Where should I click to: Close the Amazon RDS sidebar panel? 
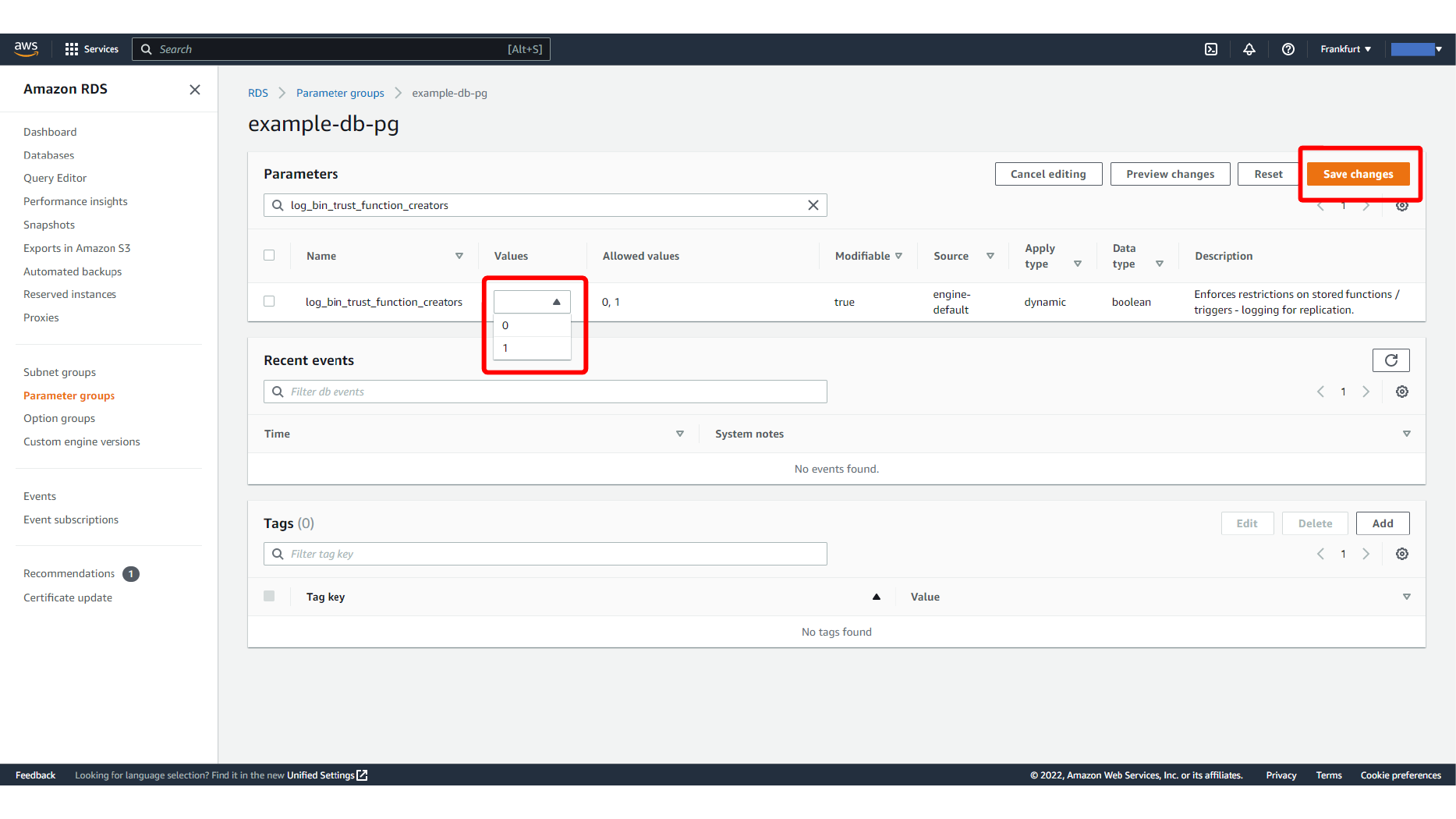[x=195, y=90]
